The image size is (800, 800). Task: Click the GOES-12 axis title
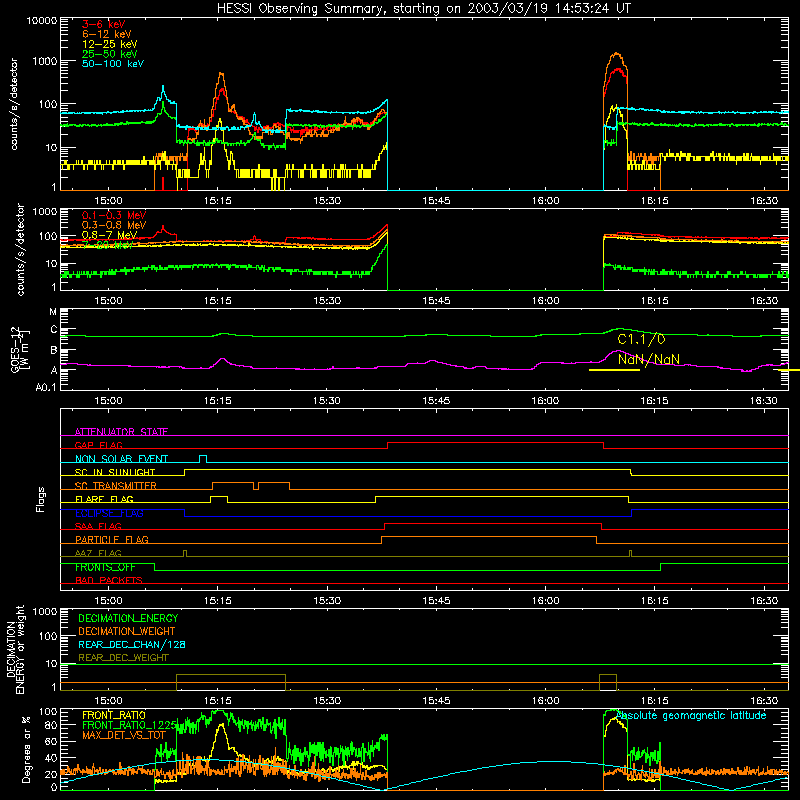(x=19, y=350)
